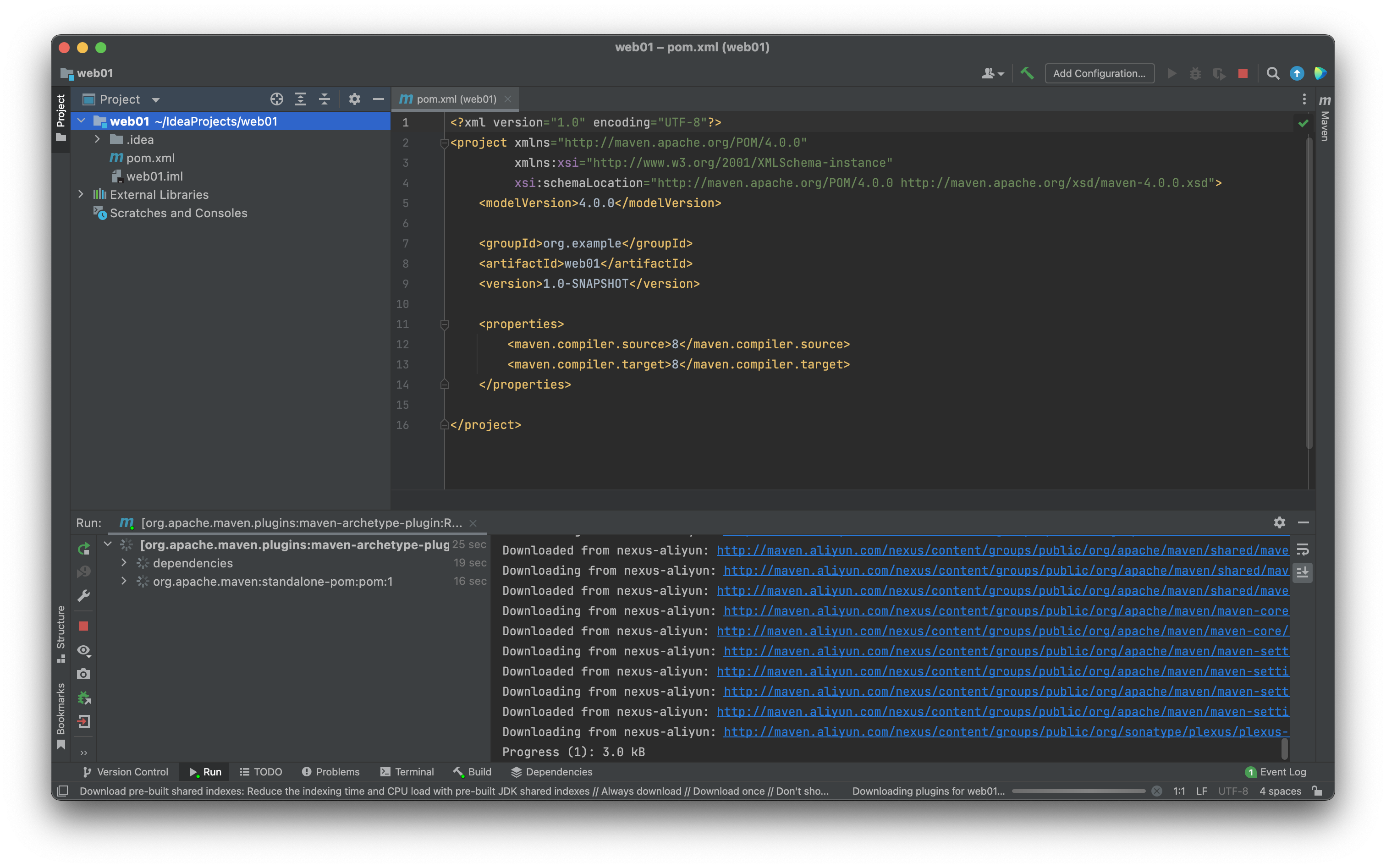Click the Downloading plugins progress bar

(x=1078, y=791)
